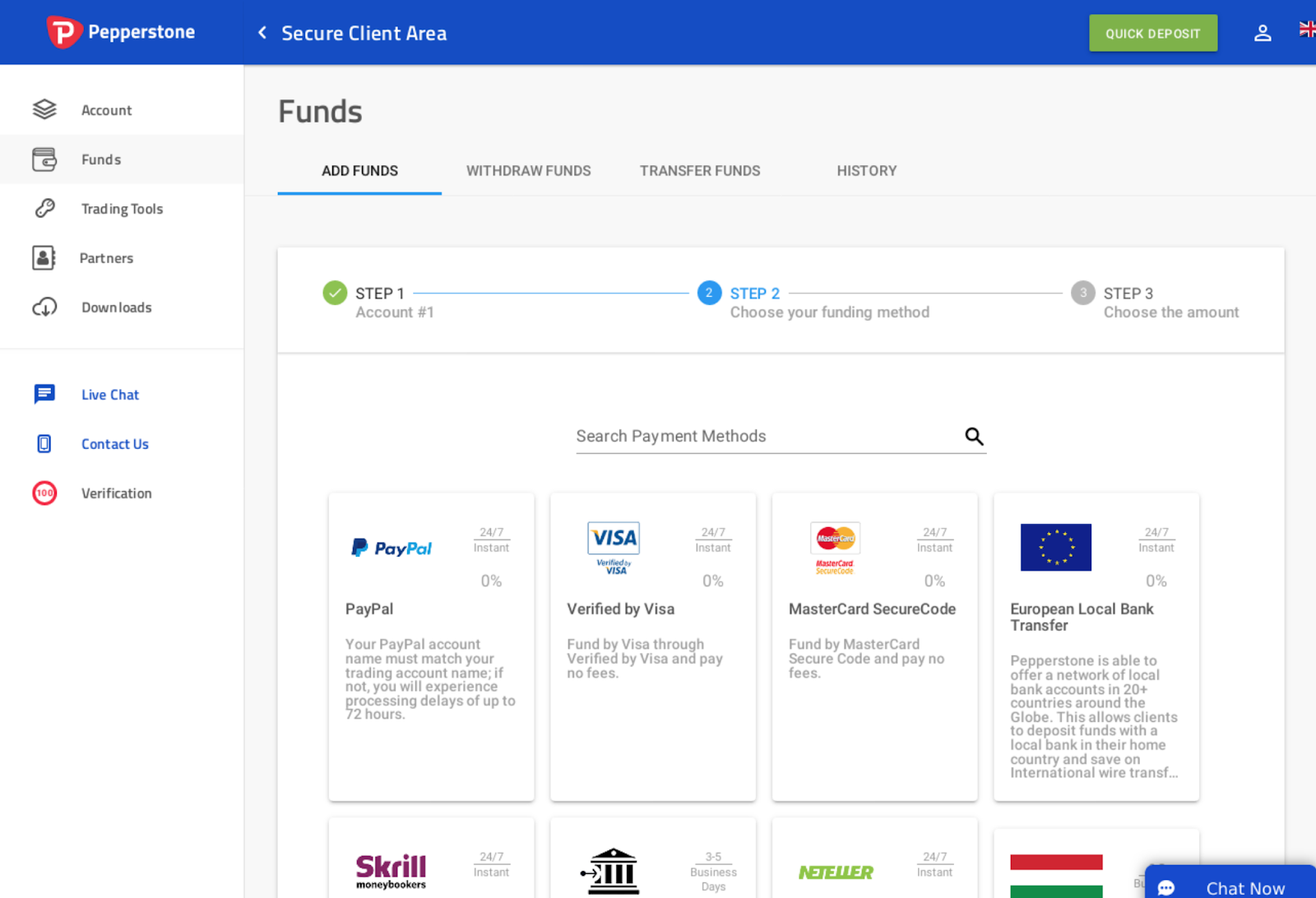Click the Pepperstone logo
Screen dimensions: 1316x898
(121, 32)
